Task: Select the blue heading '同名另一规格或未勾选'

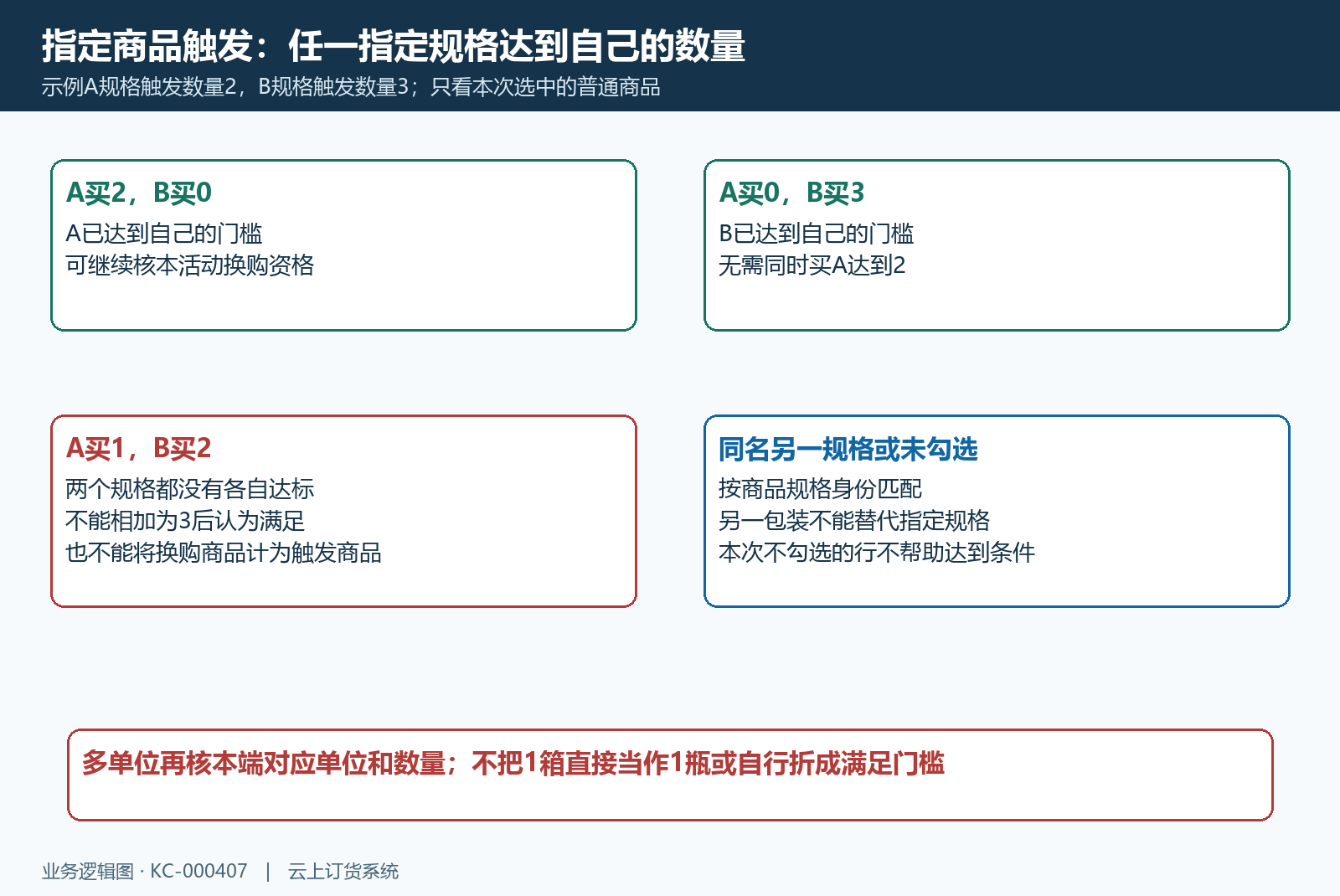Action: pos(848,450)
